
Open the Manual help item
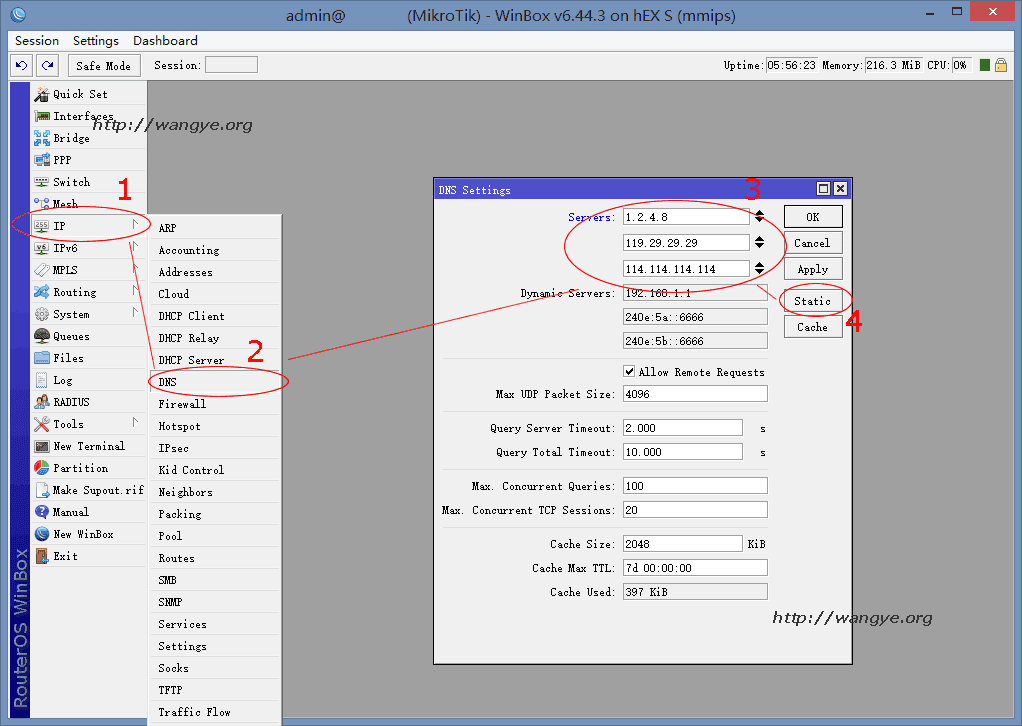[89, 512]
